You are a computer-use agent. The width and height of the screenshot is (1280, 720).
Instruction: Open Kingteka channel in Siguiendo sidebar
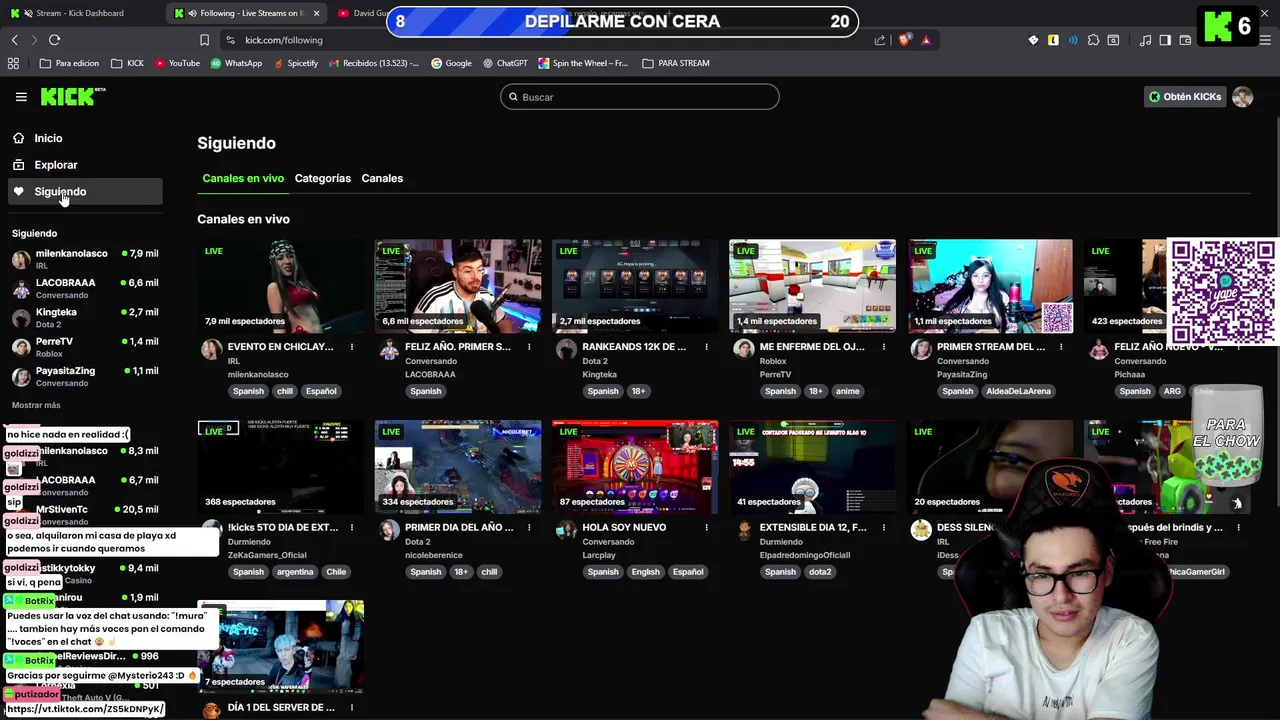(x=85, y=318)
